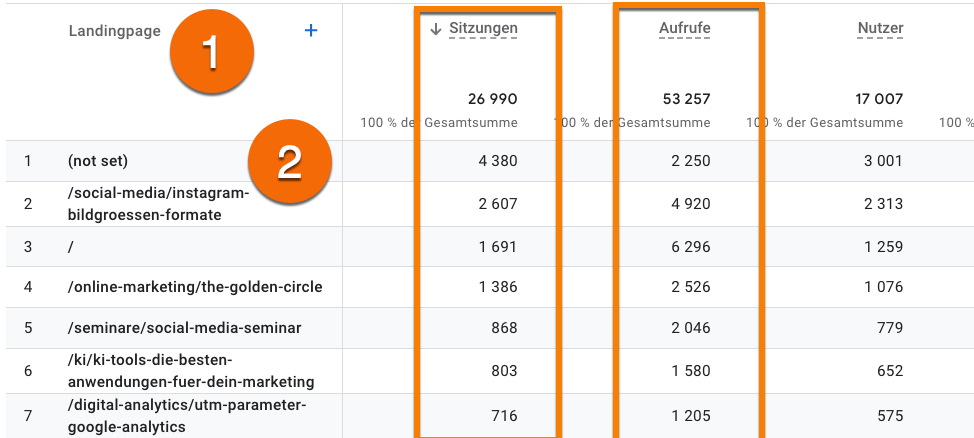This screenshot has height=438, width=974.
Task: Click the blue plus add-dimension icon
Action: [x=311, y=31]
